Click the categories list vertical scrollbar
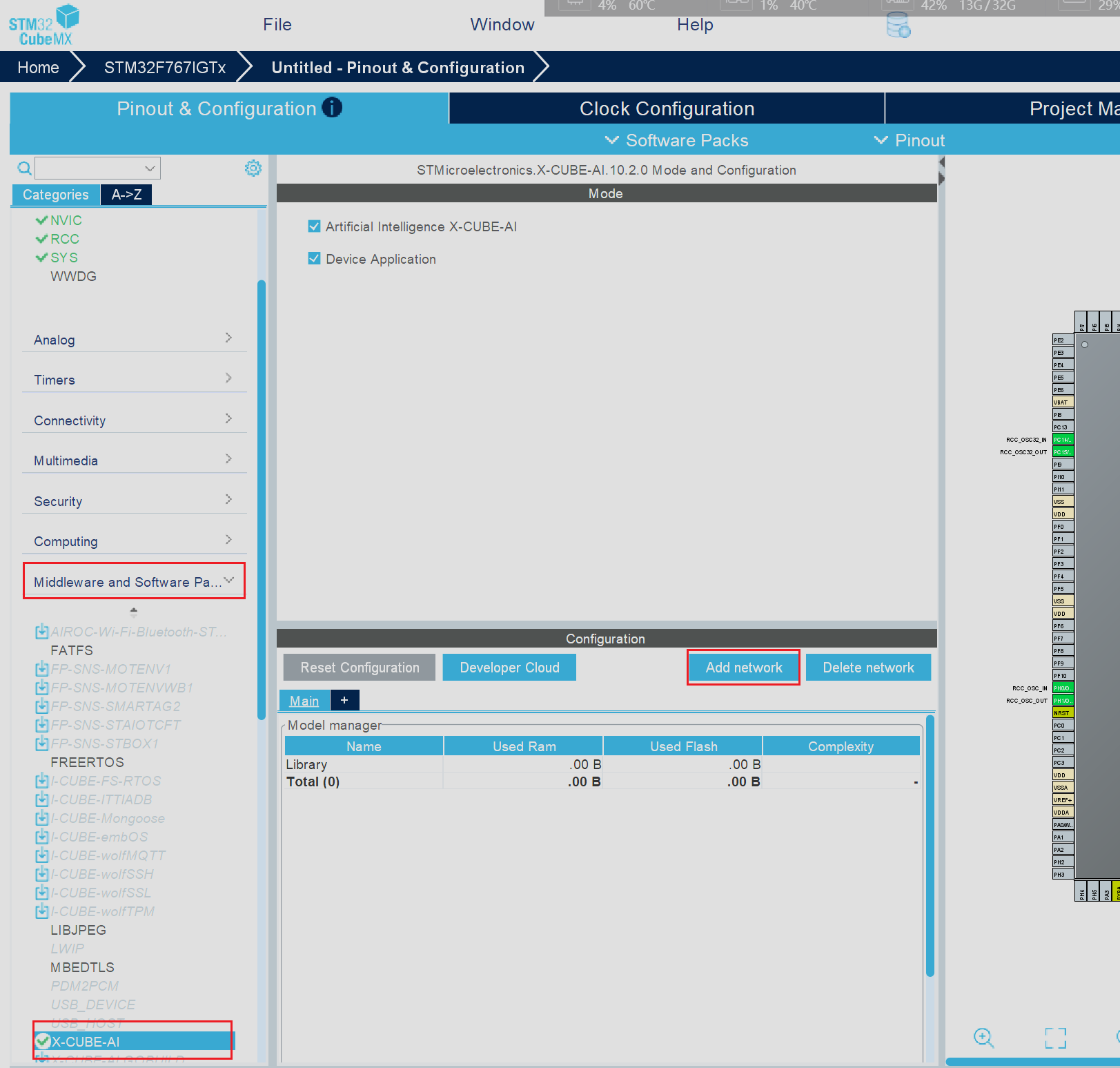This screenshot has width=1120, height=1068. coord(262,500)
